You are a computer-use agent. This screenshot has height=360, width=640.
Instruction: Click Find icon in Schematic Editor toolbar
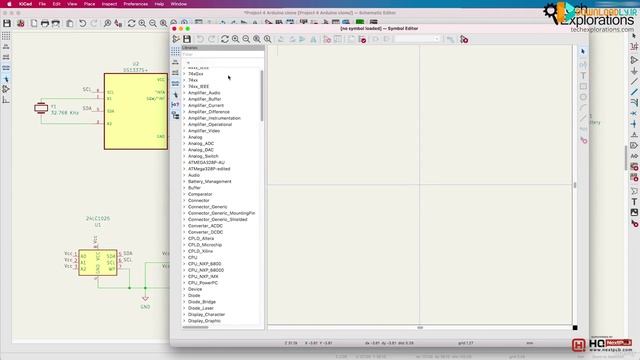(x=107, y=23)
